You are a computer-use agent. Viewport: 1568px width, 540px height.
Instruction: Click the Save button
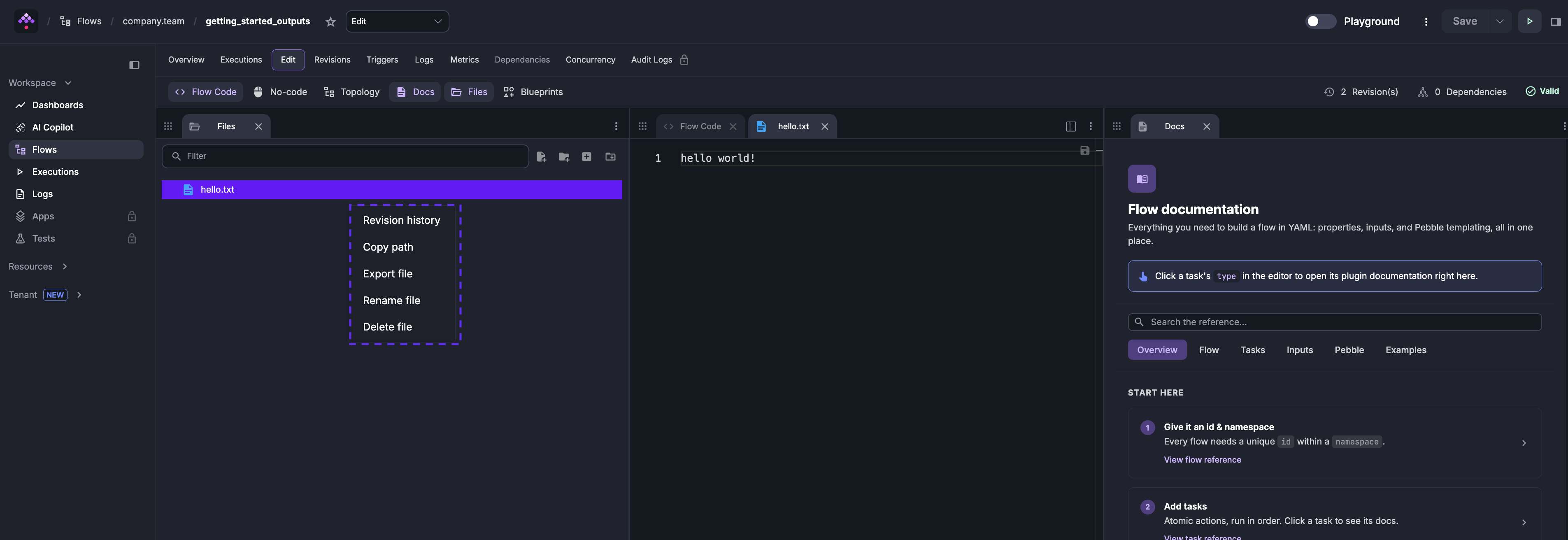click(1465, 21)
